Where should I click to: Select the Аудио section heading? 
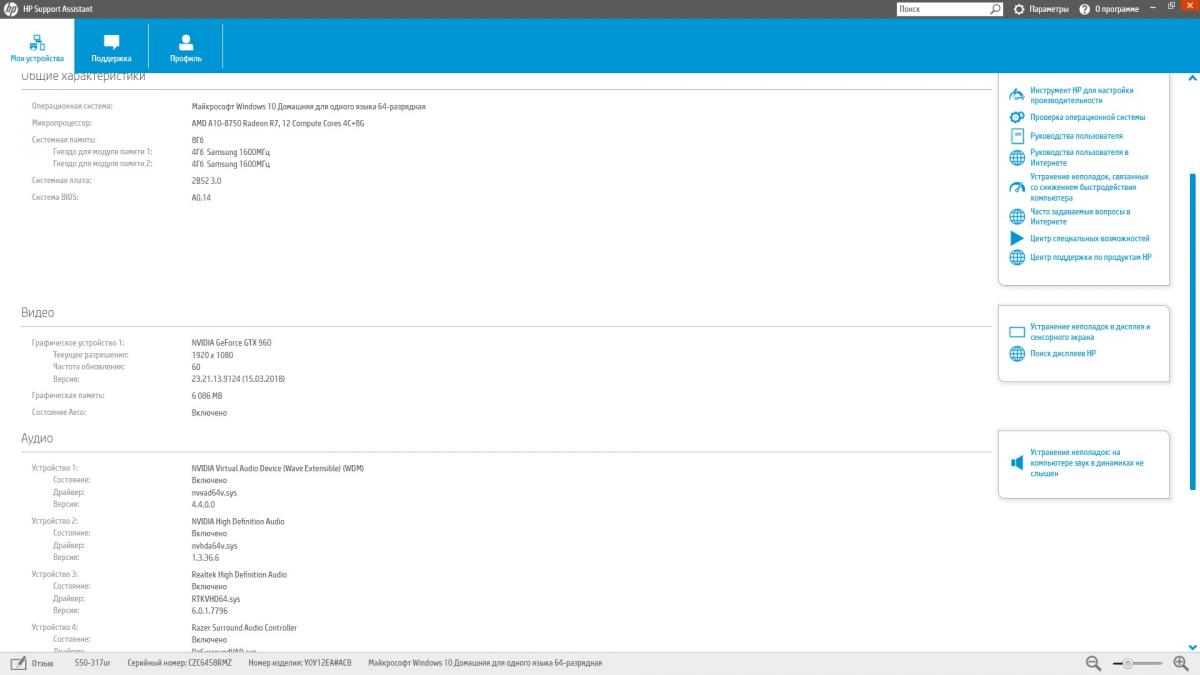pyautogui.click(x=37, y=438)
